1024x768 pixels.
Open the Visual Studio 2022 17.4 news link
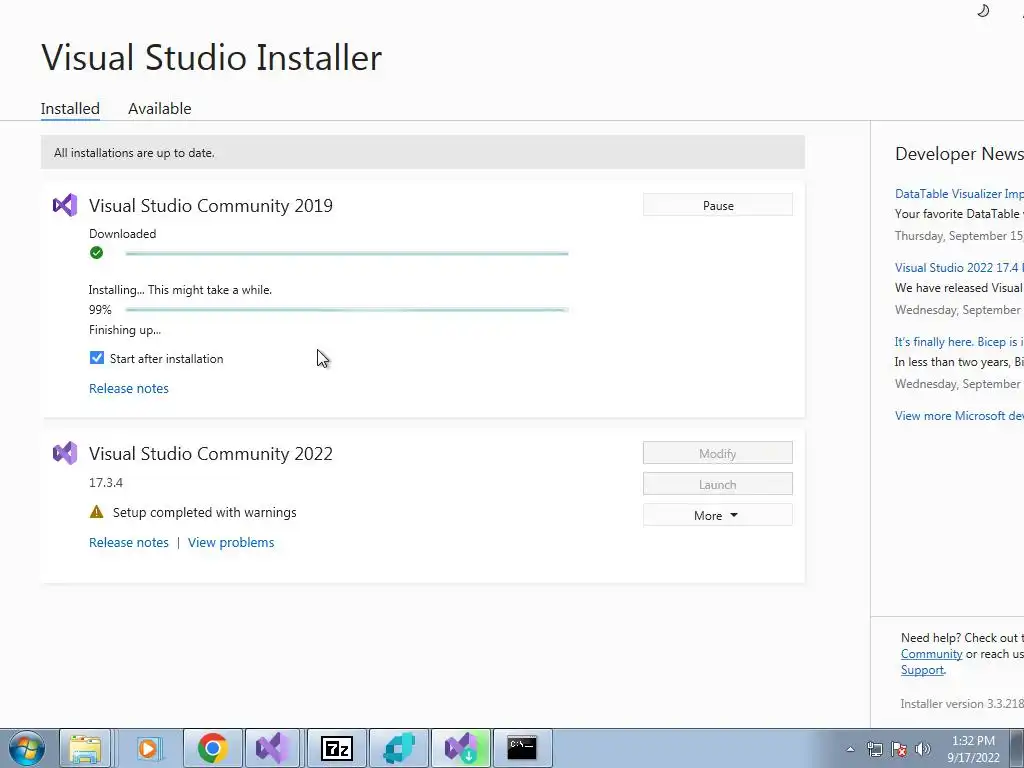pyautogui.click(x=959, y=268)
